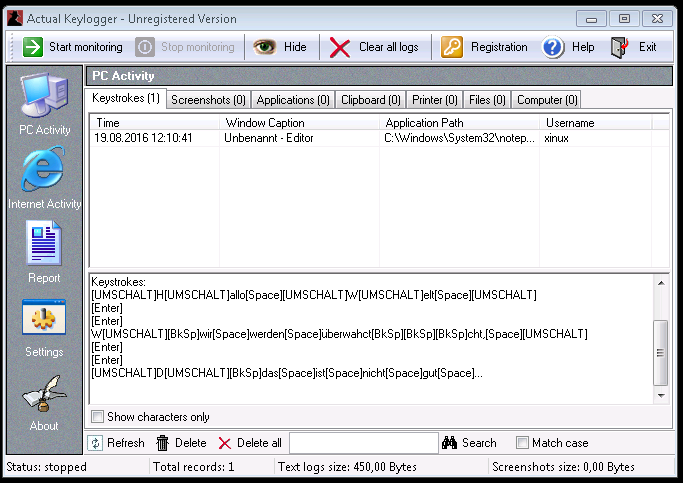This screenshot has height=483, width=683.
Task: Click the Exit label in toolbar
Action: click(x=647, y=47)
